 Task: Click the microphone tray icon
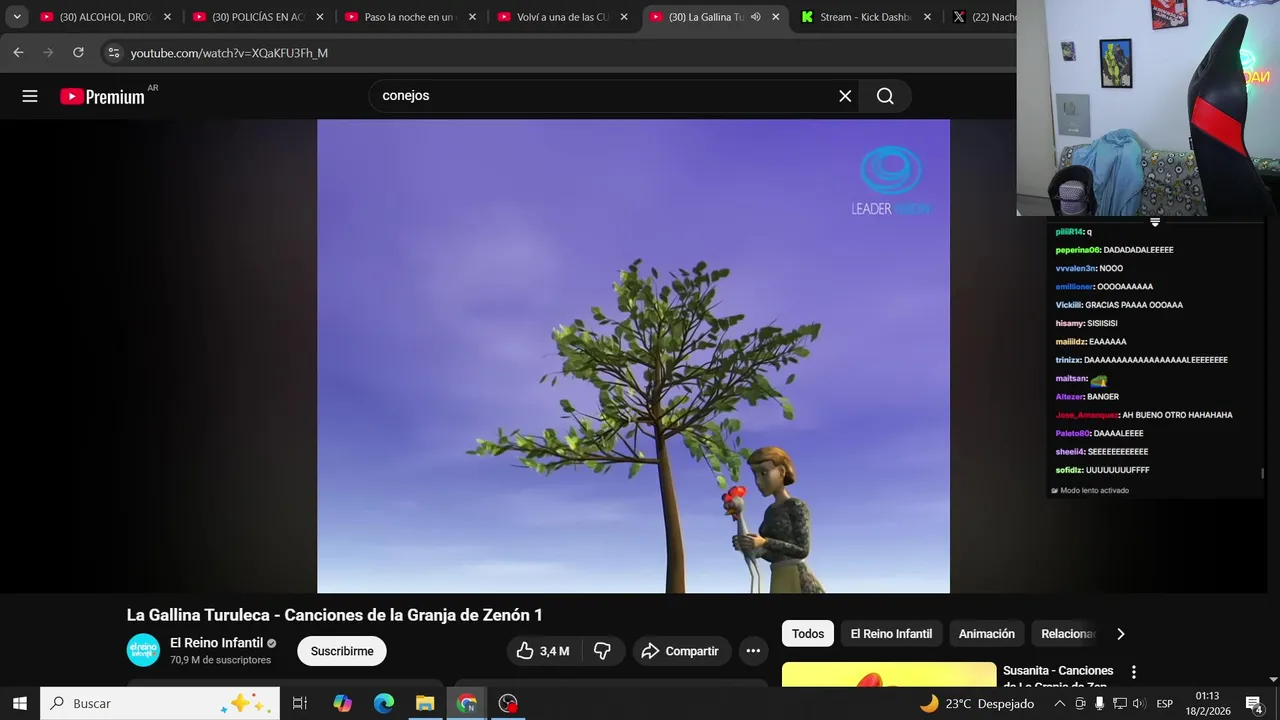point(1099,704)
